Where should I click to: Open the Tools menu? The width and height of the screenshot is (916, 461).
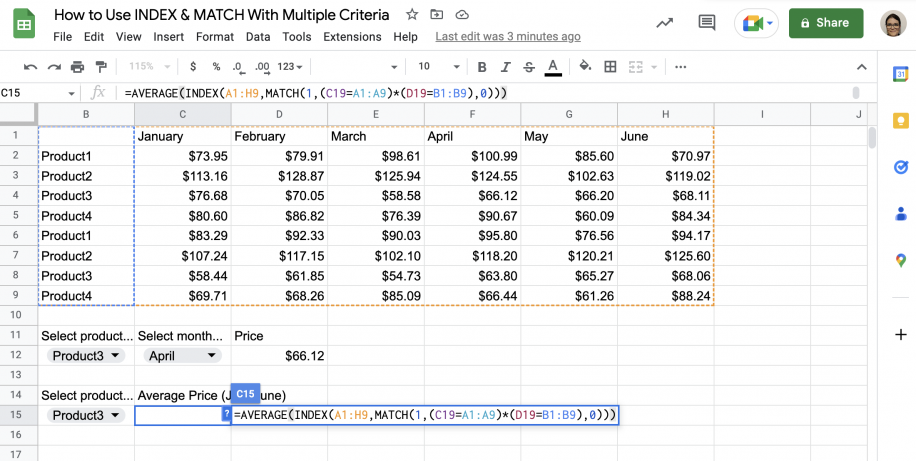(x=297, y=37)
